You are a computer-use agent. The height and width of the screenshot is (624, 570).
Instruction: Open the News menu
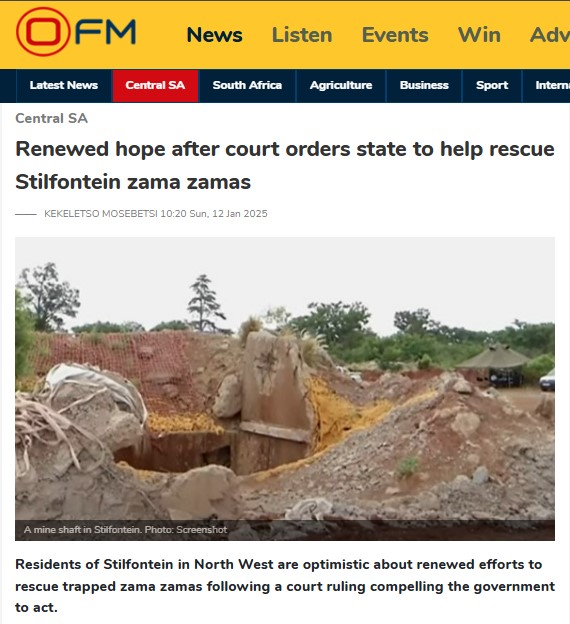[x=215, y=35]
